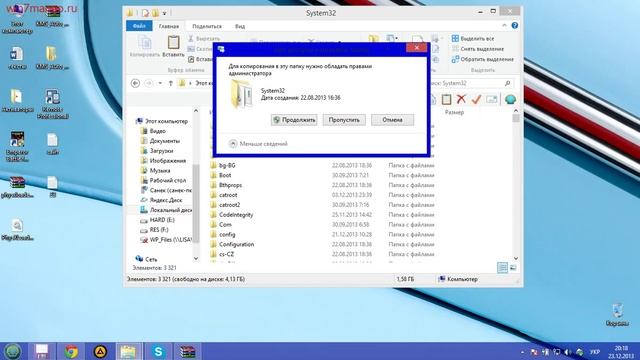This screenshot has height=360, width=640.
Task: Click the volume speaker icon in the system tray
Action: pos(568,352)
